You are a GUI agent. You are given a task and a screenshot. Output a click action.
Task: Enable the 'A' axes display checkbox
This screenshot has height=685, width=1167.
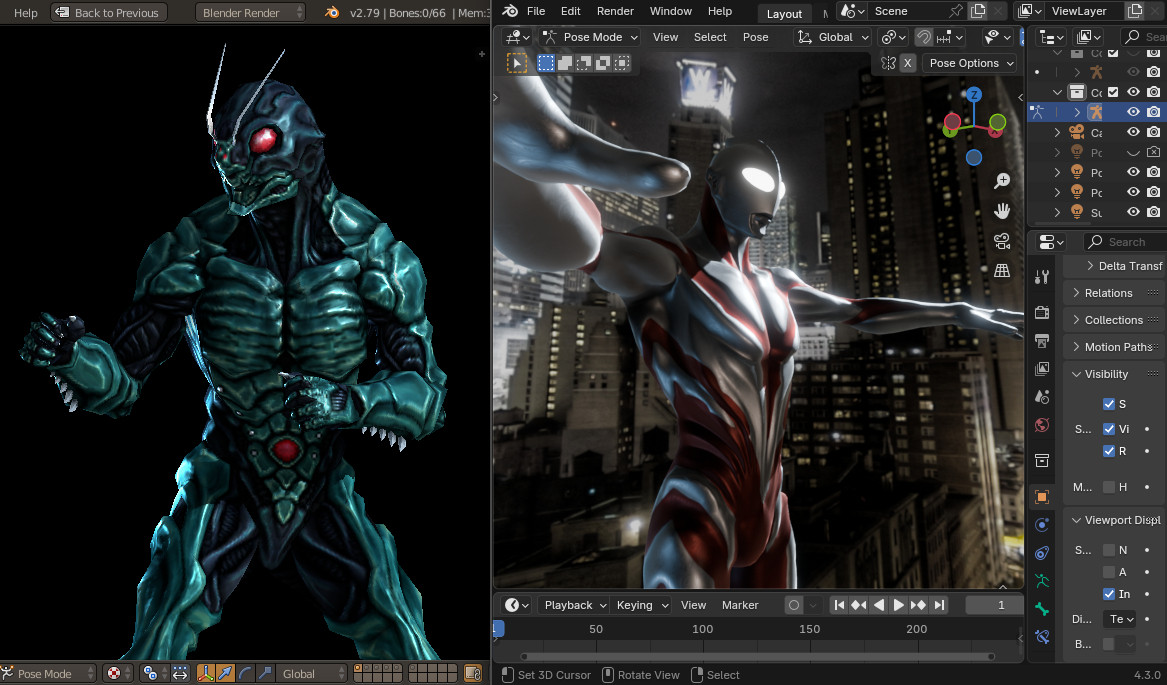pyautogui.click(x=1109, y=572)
